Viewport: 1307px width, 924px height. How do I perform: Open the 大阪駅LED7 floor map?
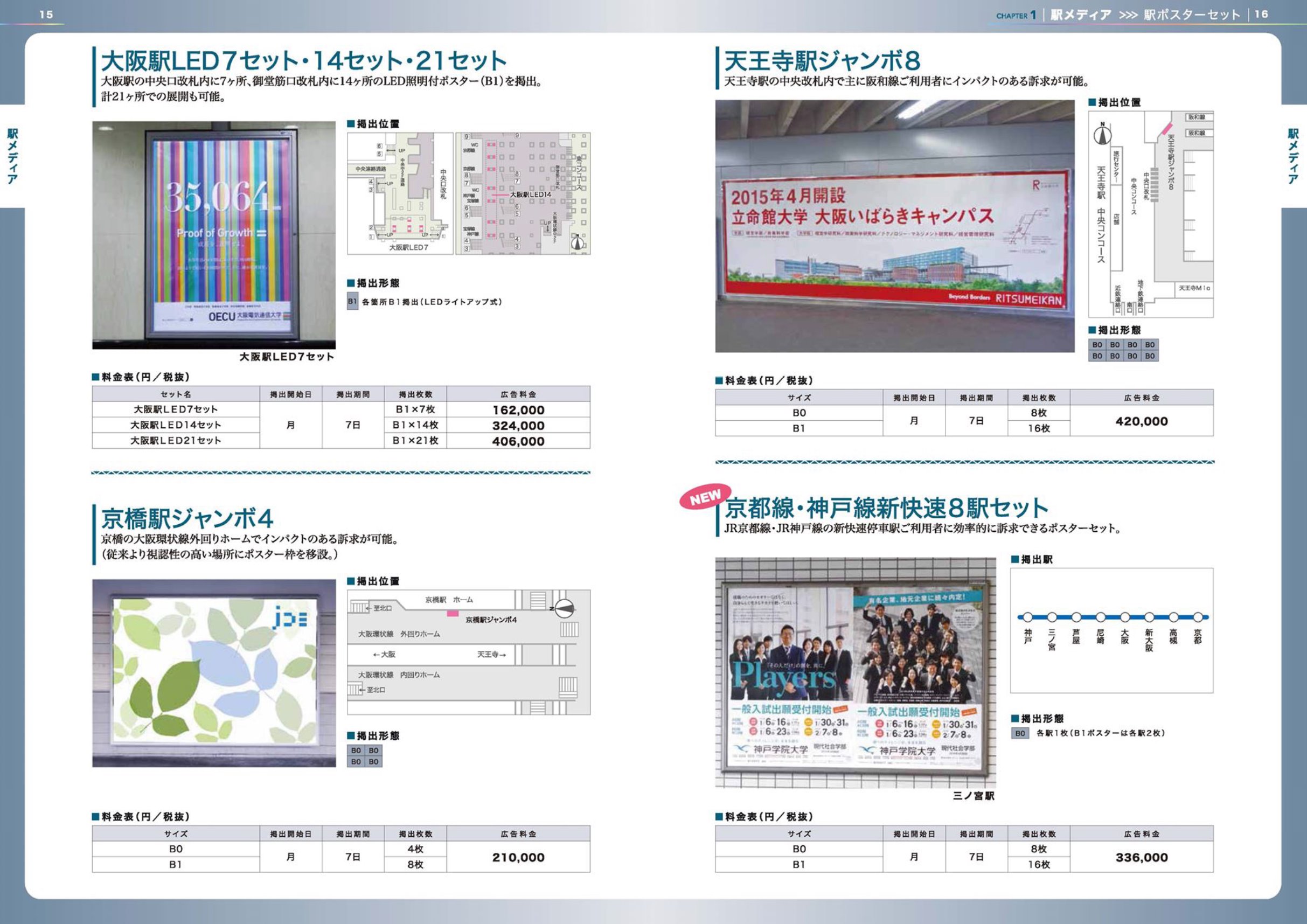(x=400, y=193)
